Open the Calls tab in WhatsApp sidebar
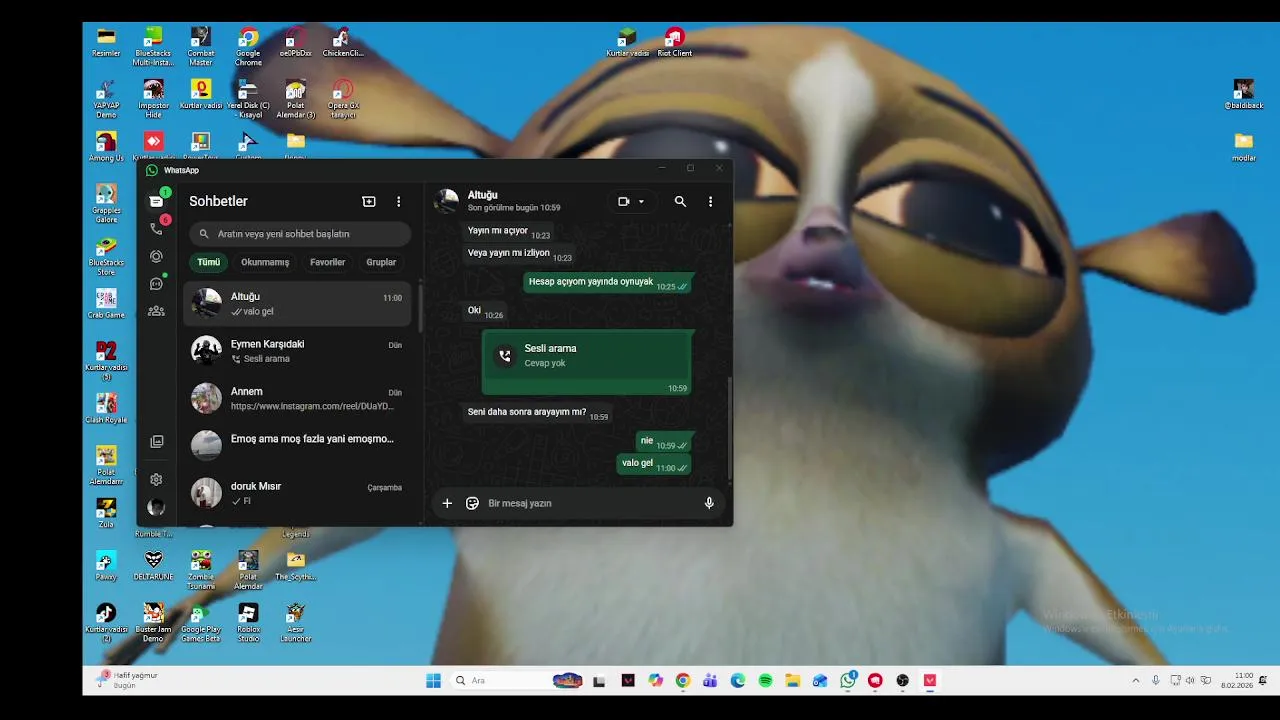Viewport: 1280px width, 720px height. coord(156,228)
